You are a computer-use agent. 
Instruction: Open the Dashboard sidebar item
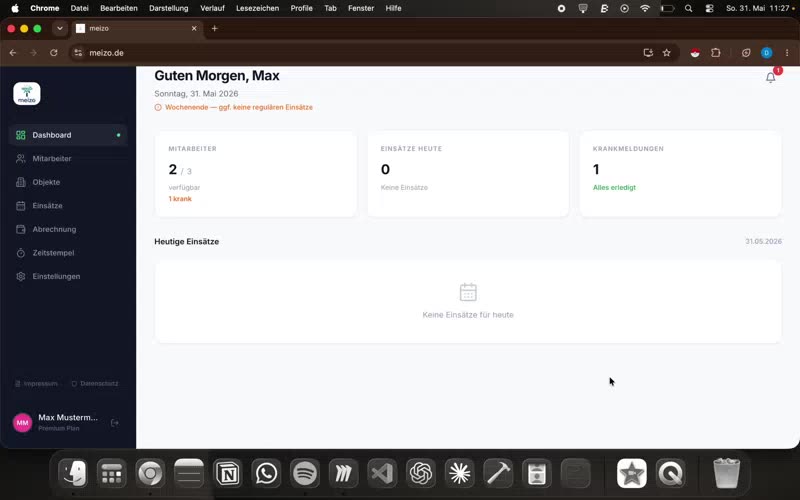[68, 135]
